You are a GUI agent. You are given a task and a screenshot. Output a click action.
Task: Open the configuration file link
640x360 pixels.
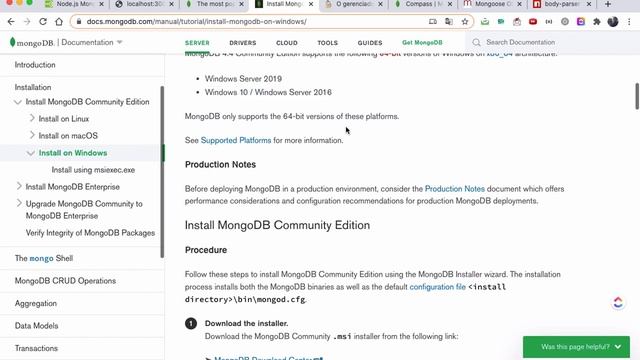437,287
